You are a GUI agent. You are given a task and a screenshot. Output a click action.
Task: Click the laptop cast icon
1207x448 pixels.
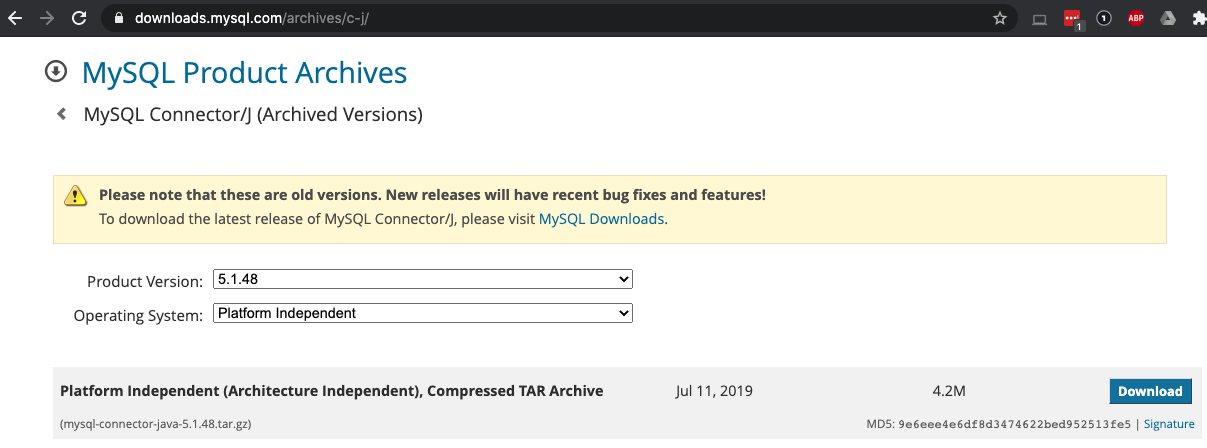tap(1039, 18)
